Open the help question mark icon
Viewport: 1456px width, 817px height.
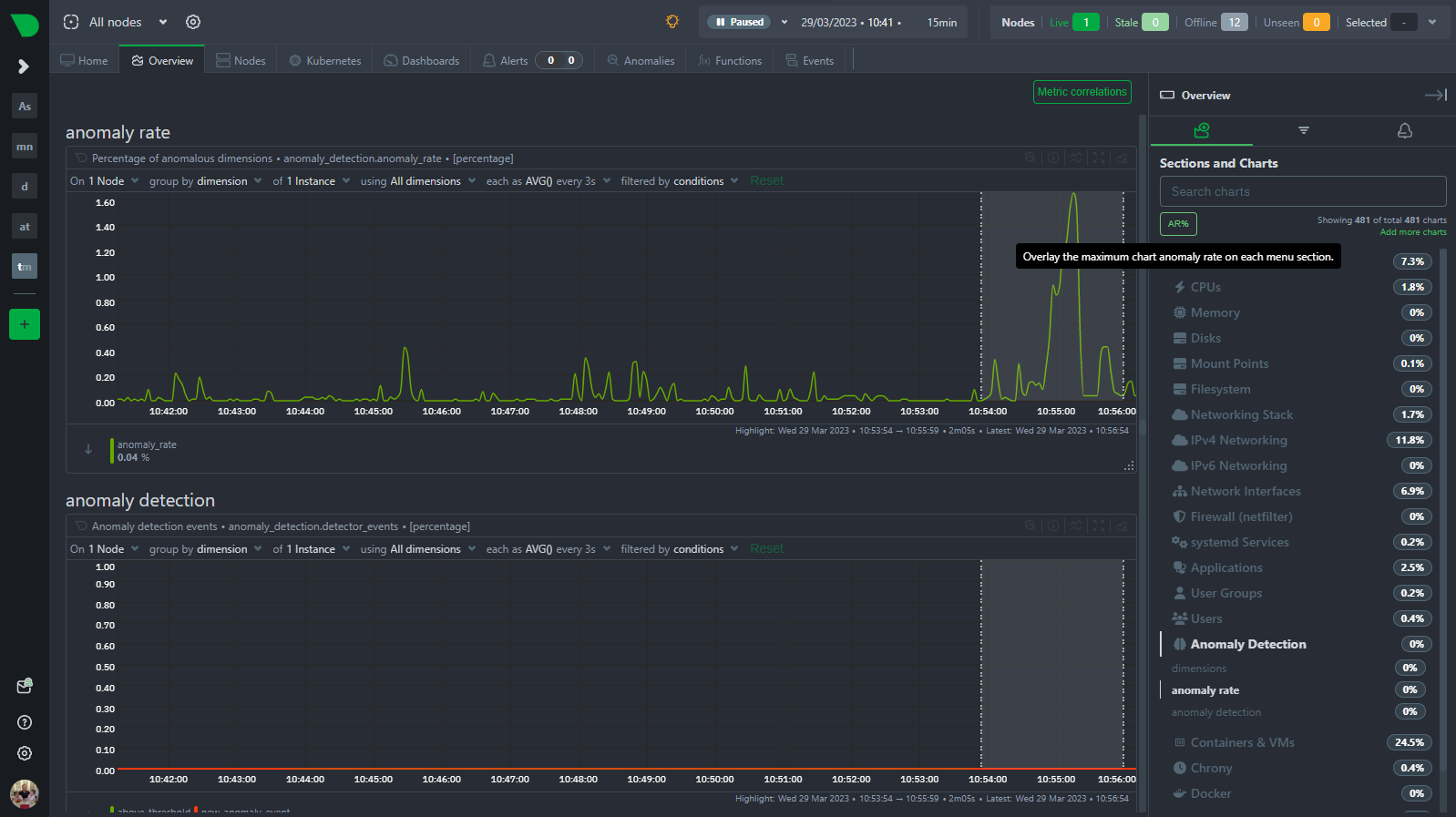pos(25,722)
